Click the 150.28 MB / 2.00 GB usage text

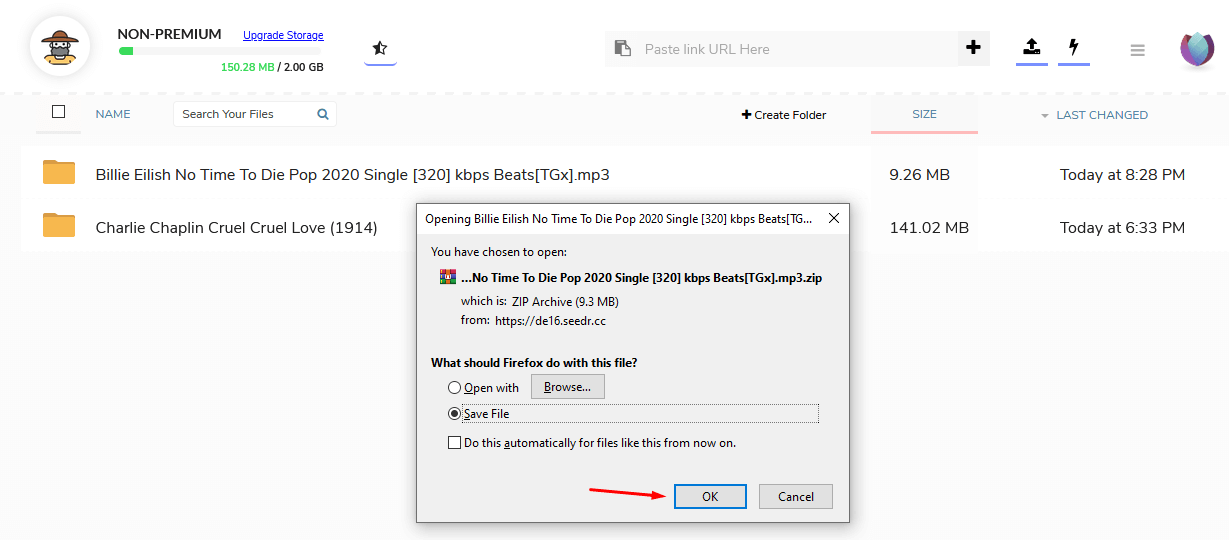[x=272, y=67]
